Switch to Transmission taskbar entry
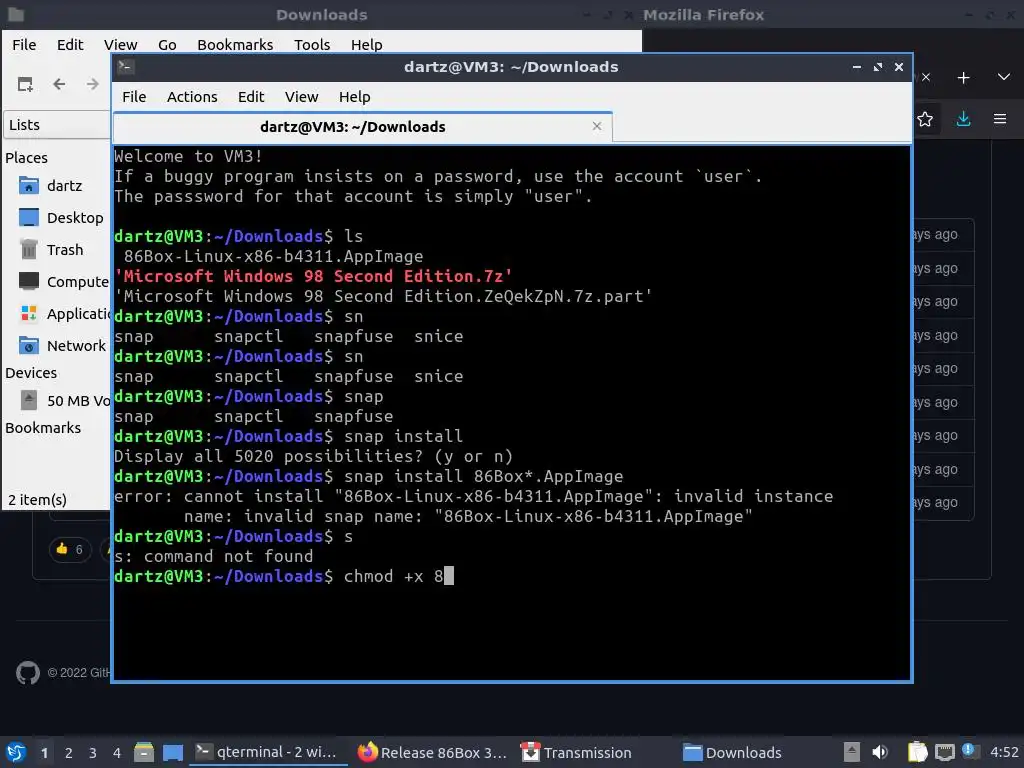The height and width of the screenshot is (768, 1024). click(577, 752)
